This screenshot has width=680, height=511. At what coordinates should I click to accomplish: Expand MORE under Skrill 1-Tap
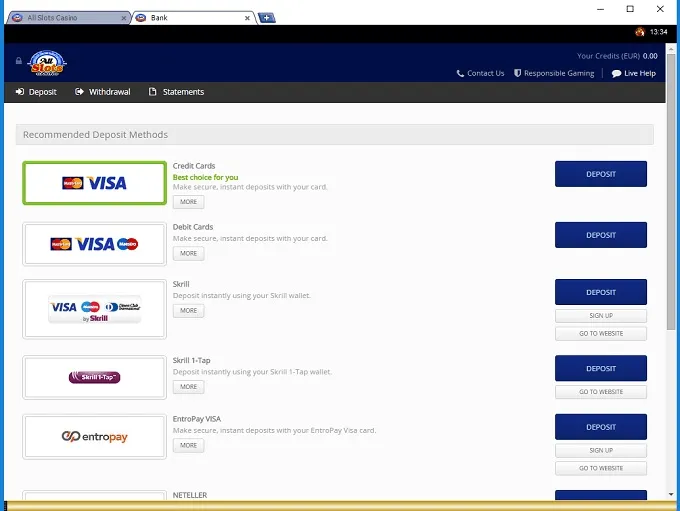(188, 387)
